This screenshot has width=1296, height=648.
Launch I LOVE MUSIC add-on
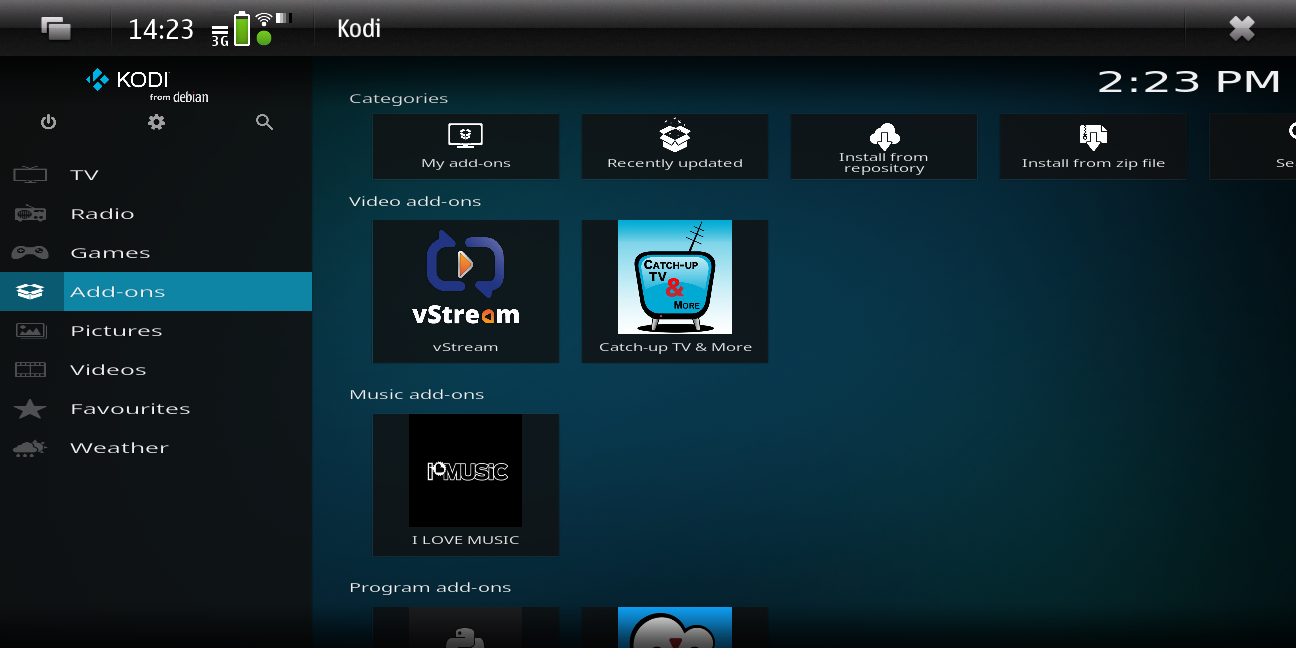(x=466, y=484)
